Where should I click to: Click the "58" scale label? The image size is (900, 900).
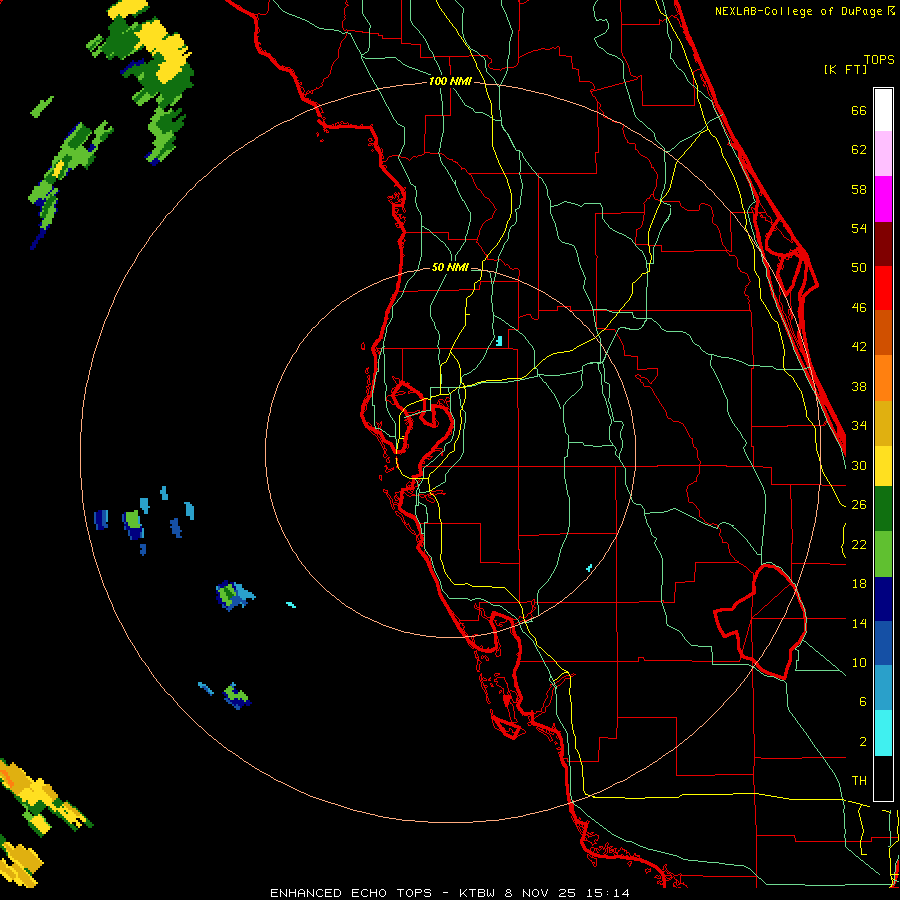pyautogui.click(x=859, y=189)
